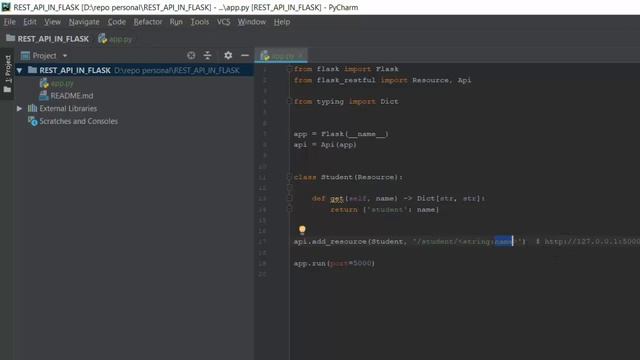Click the yellow lightbulb quick-fix icon
The width and height of the screenshot is (640, 360).
(x=302, y=230)
